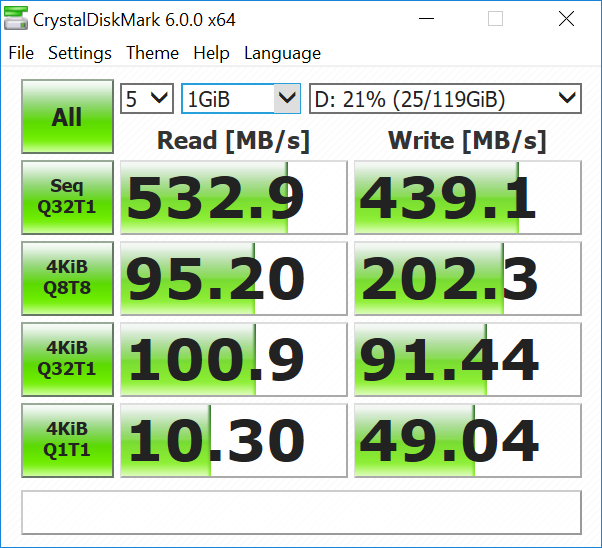602x548 pixels.
Task: Open the Settings menu
Action: (80, 53)
